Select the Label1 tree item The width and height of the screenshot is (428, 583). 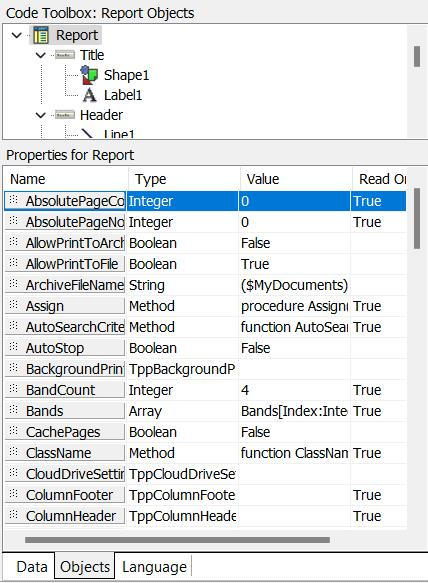[123, 96]
